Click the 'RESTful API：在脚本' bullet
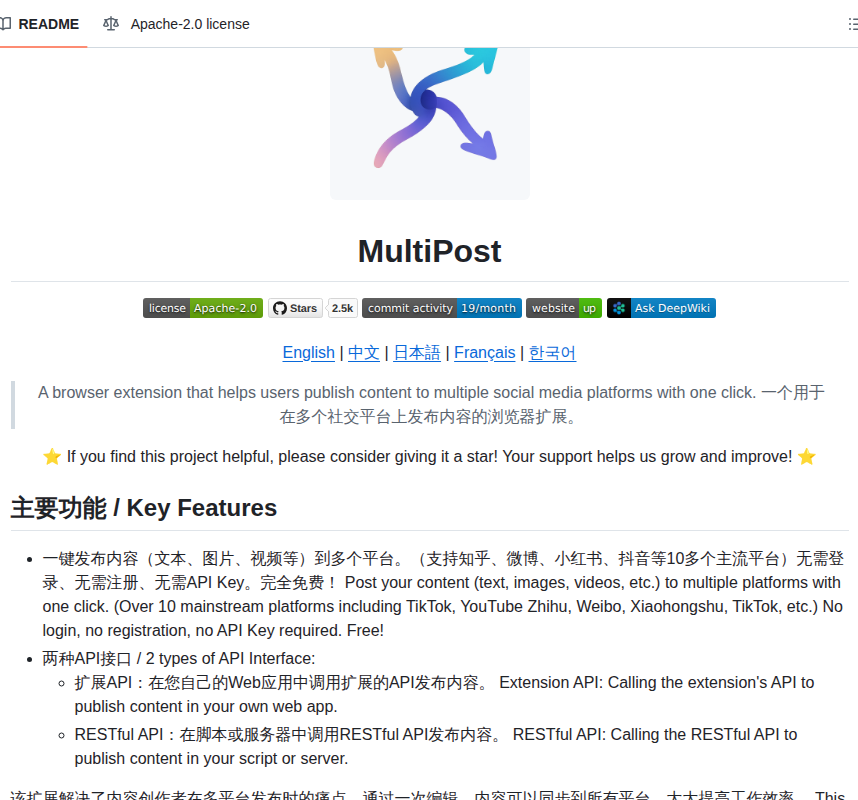The height and width of the screenshot is (800, 858). tap(436, 746)
